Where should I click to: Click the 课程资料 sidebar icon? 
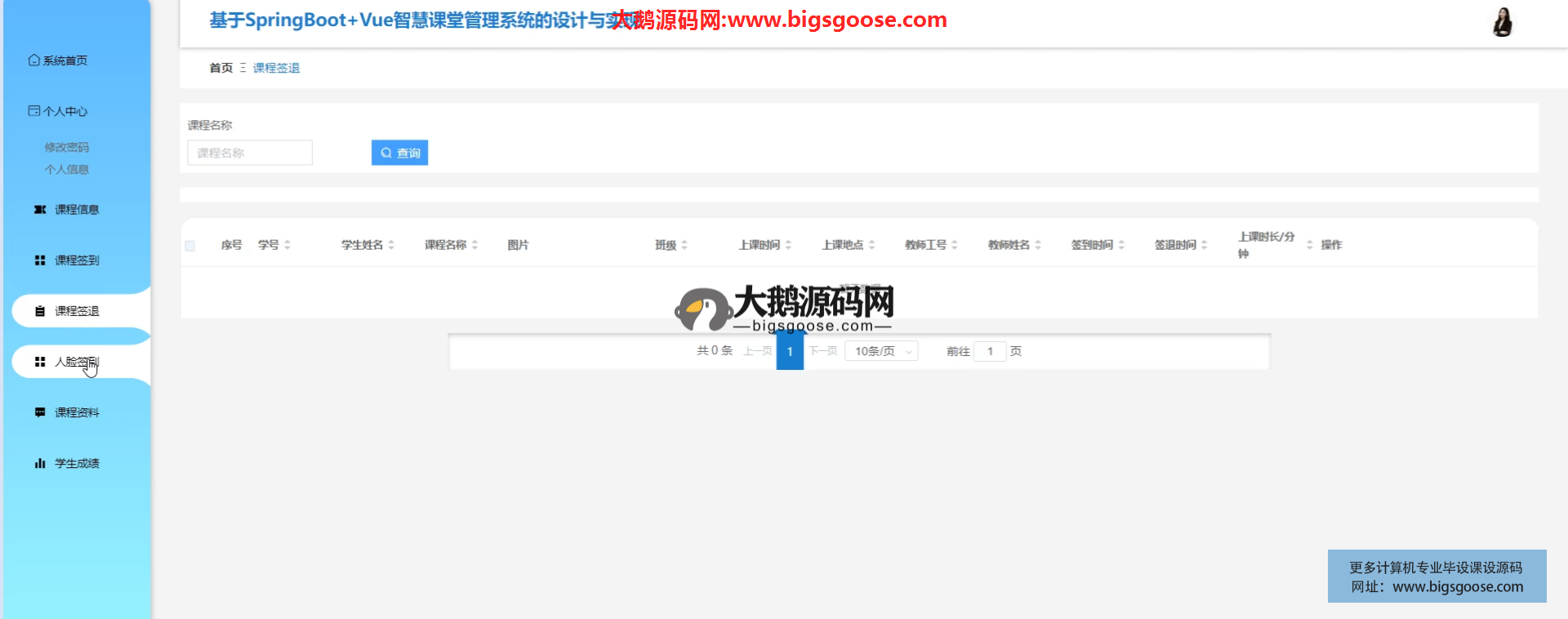tap(39, 412)
